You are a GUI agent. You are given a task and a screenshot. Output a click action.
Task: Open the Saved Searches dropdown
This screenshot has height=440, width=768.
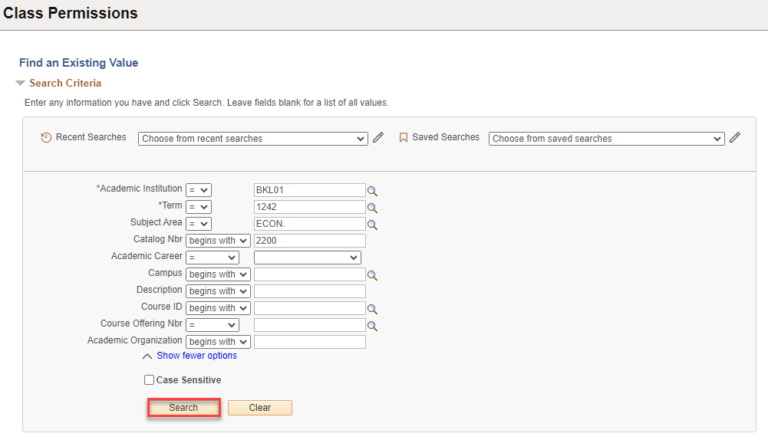606,139
